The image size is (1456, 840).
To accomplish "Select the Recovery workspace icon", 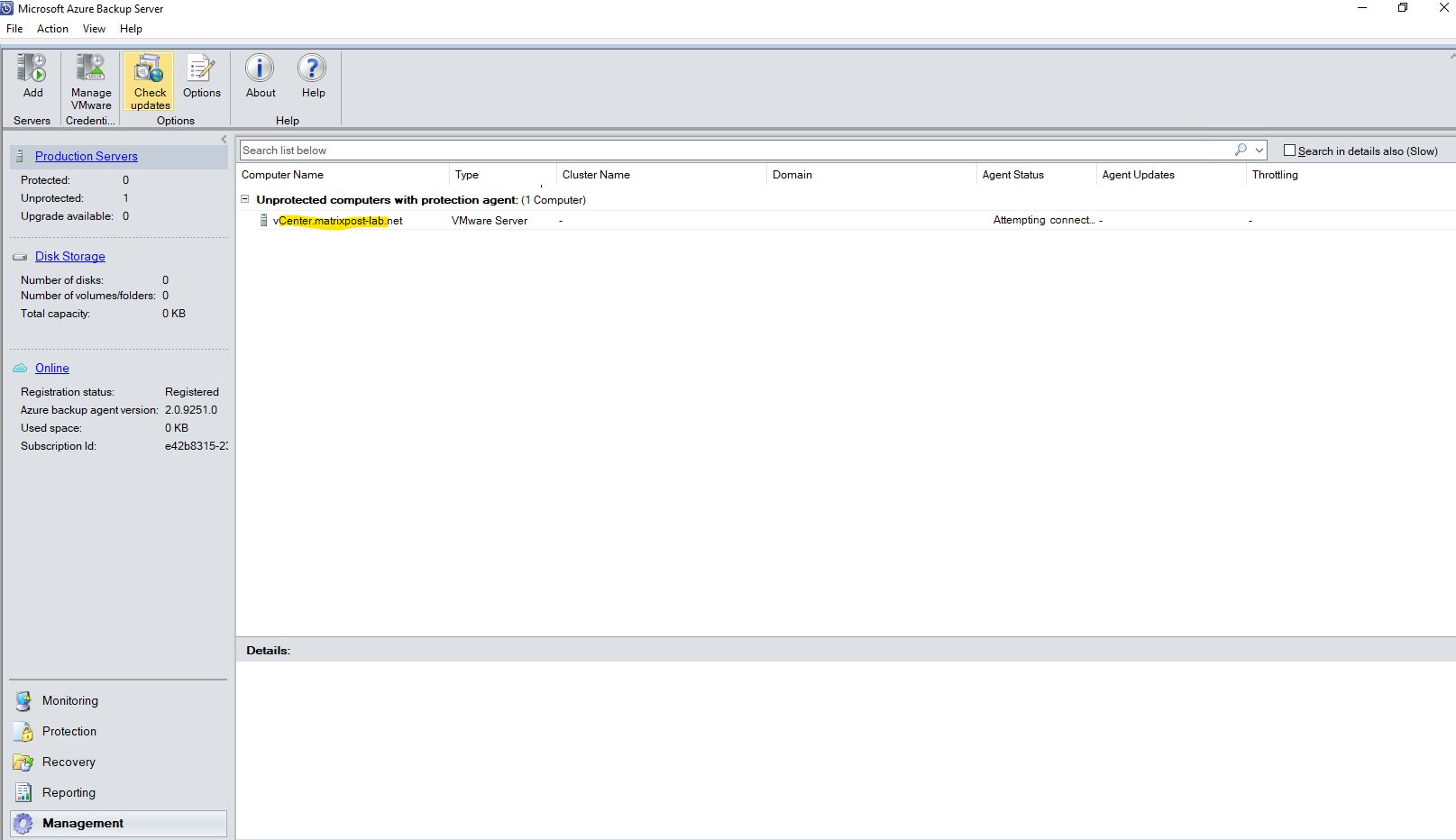I will click(23, 762).
